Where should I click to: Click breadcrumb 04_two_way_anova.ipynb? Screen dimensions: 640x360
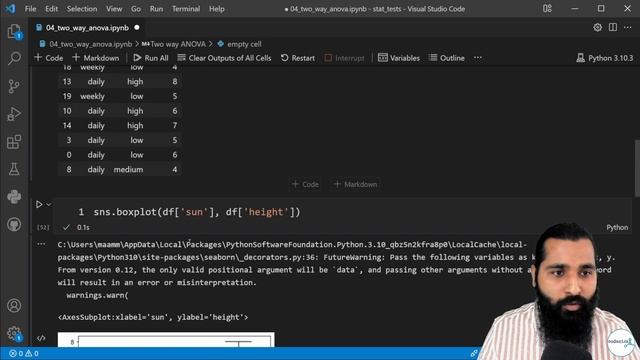91,44
